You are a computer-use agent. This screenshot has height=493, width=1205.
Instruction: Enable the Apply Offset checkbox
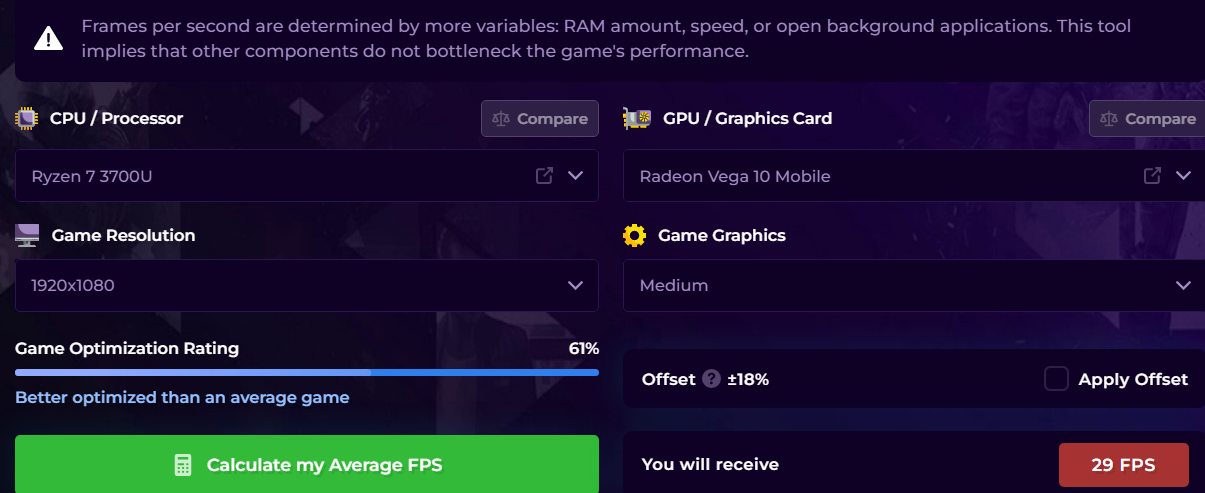(x=1056, y=379)
